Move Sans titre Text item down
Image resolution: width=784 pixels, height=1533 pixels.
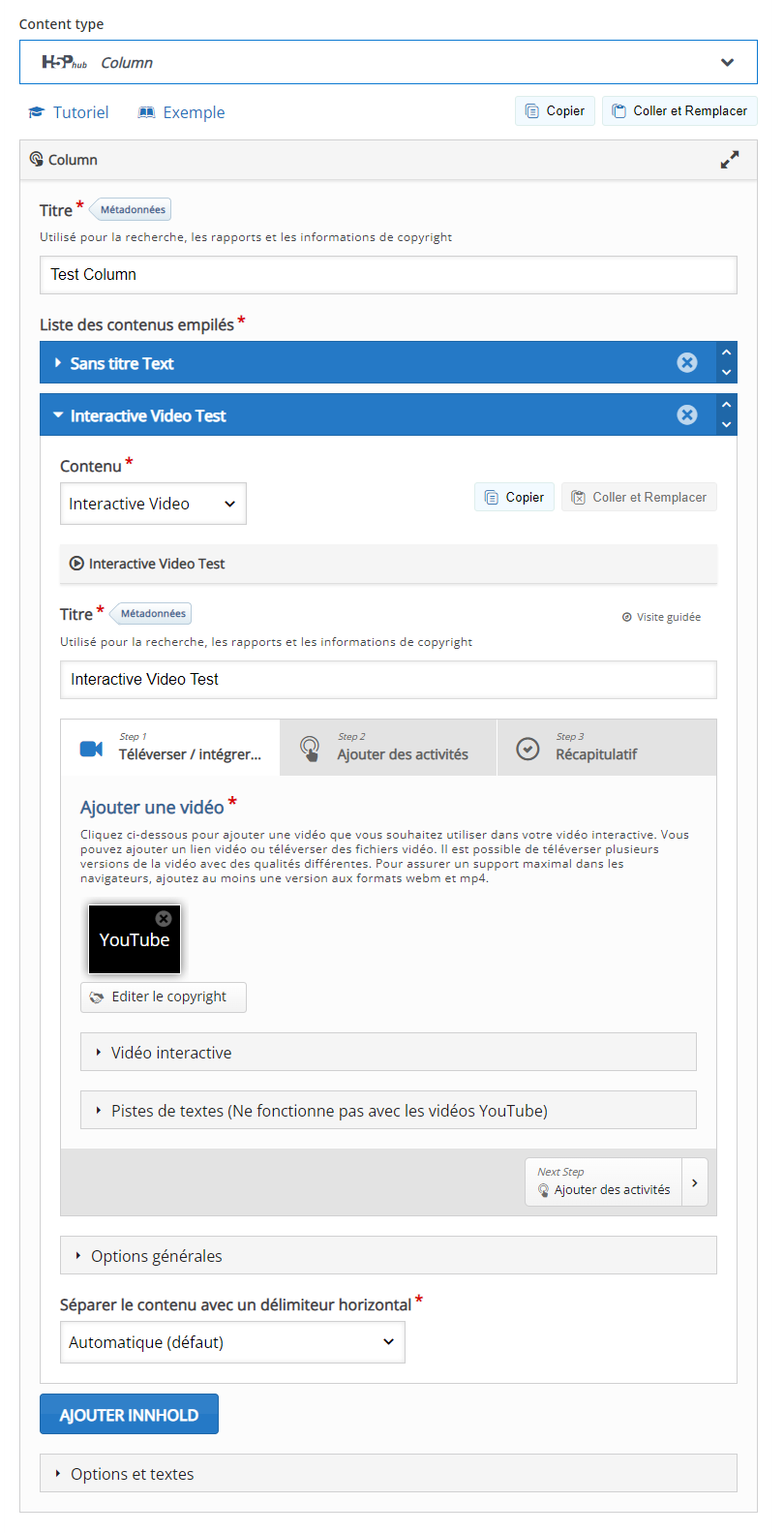pos(727,373)
